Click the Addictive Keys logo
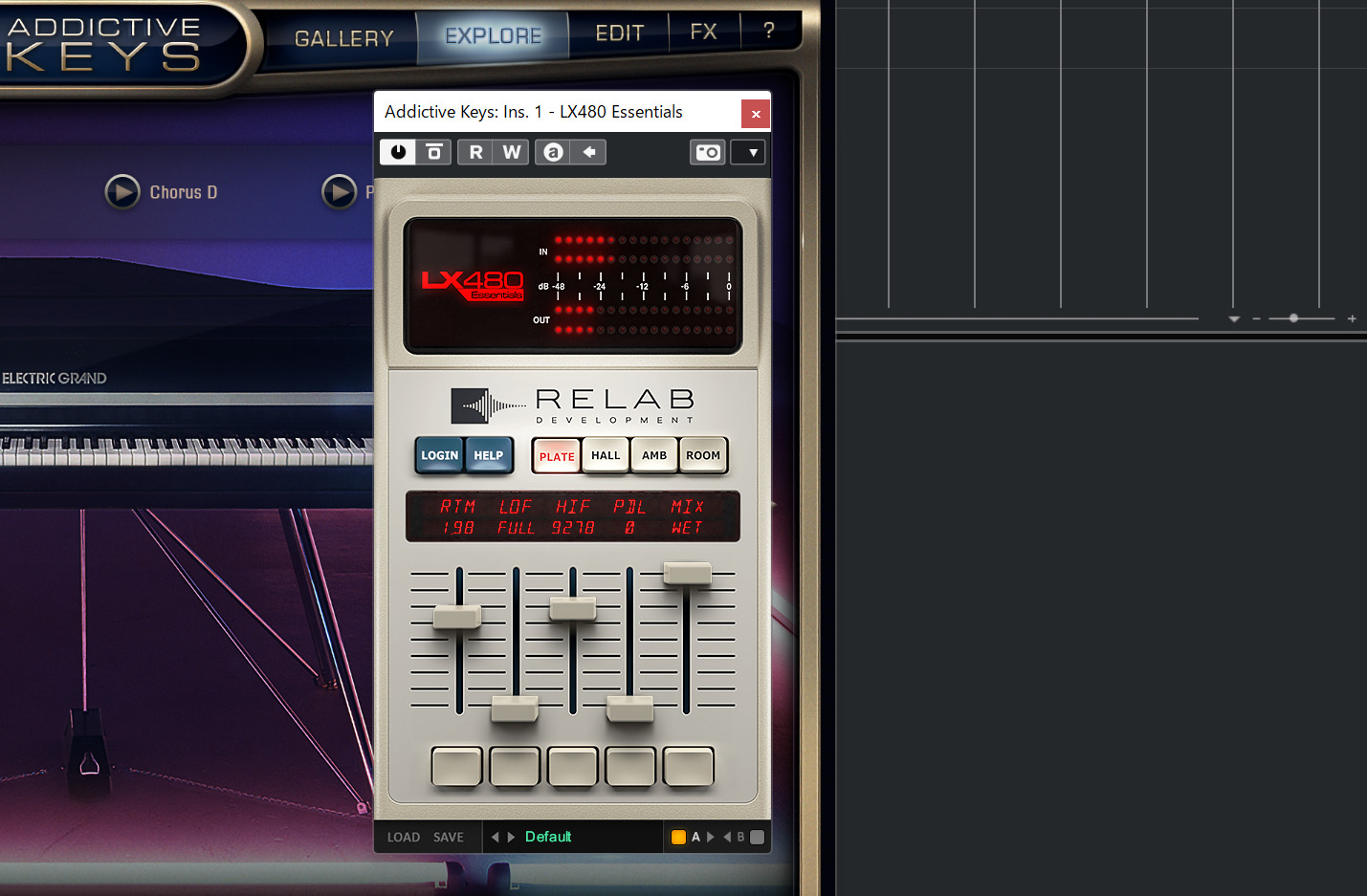Image resolution: width=1367 pixels, height=896 pixels. click(103, 44)
